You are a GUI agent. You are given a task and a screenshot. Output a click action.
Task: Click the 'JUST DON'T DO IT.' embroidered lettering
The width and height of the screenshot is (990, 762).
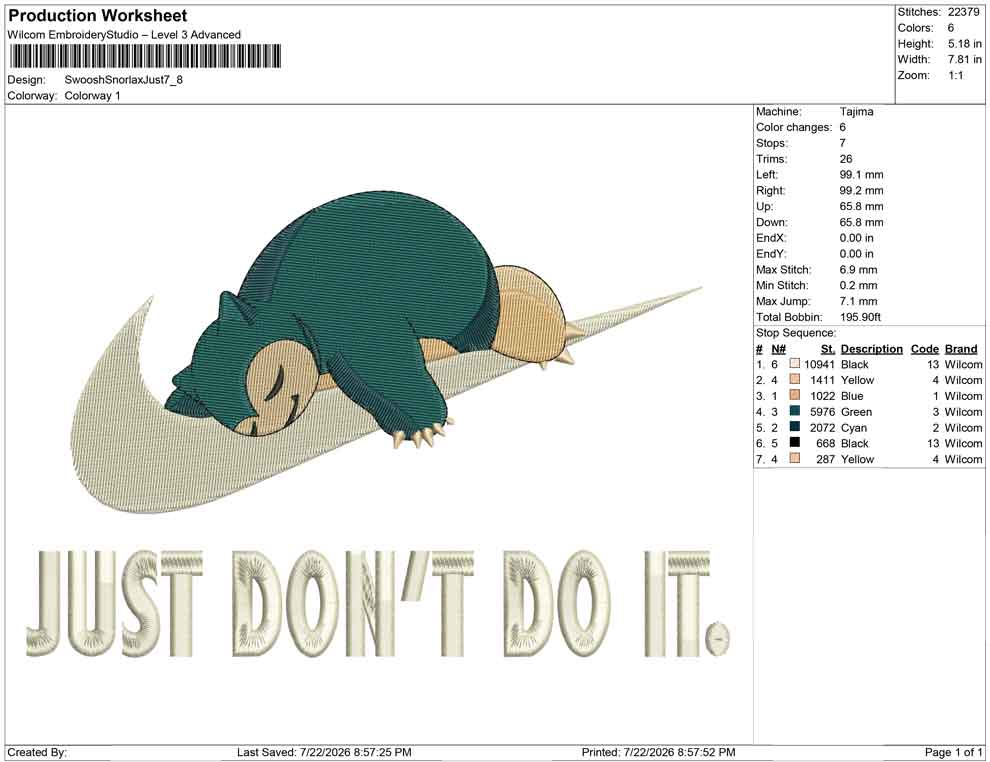point(378,604)
